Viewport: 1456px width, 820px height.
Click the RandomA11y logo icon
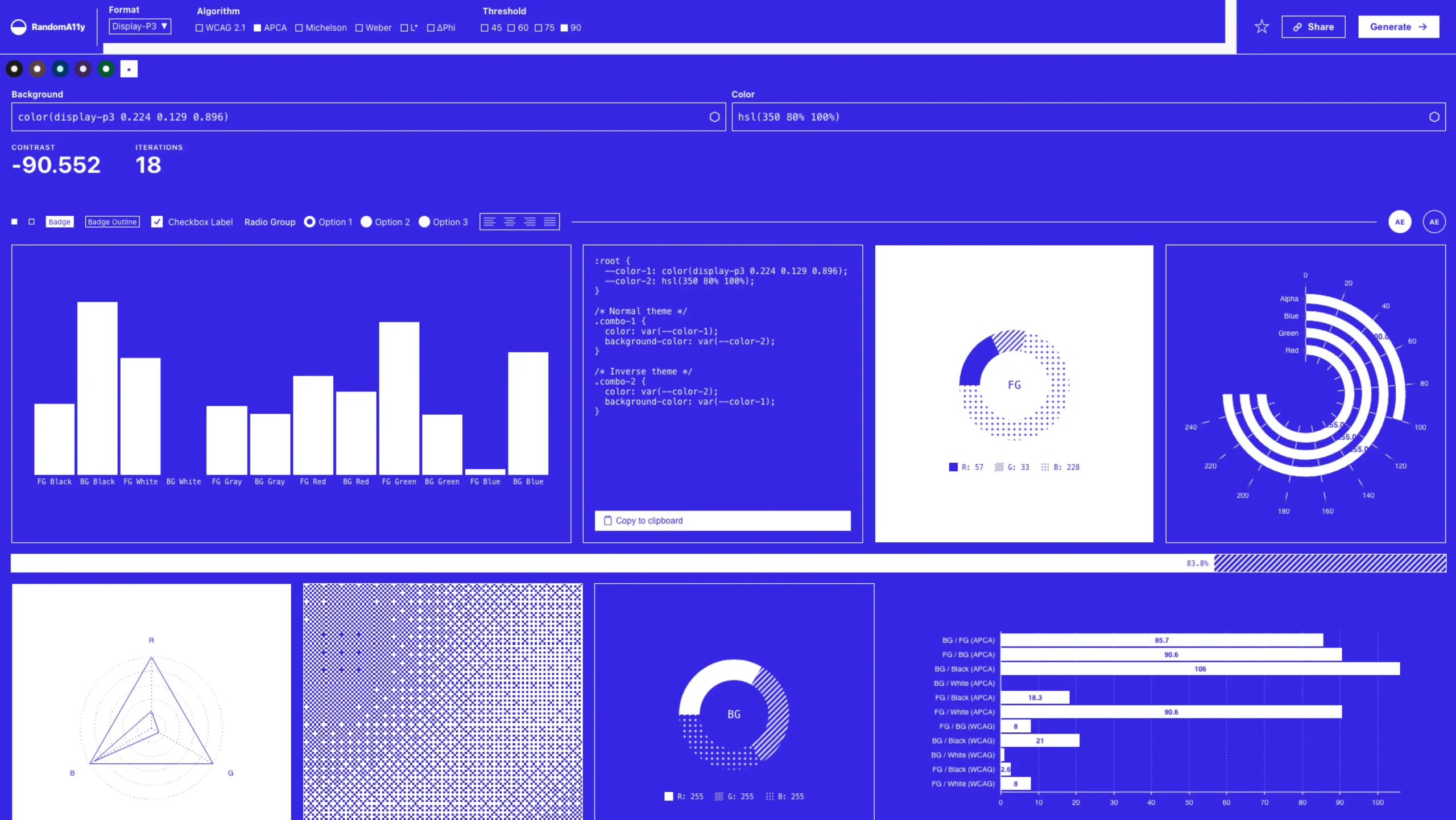coord(18,26)
